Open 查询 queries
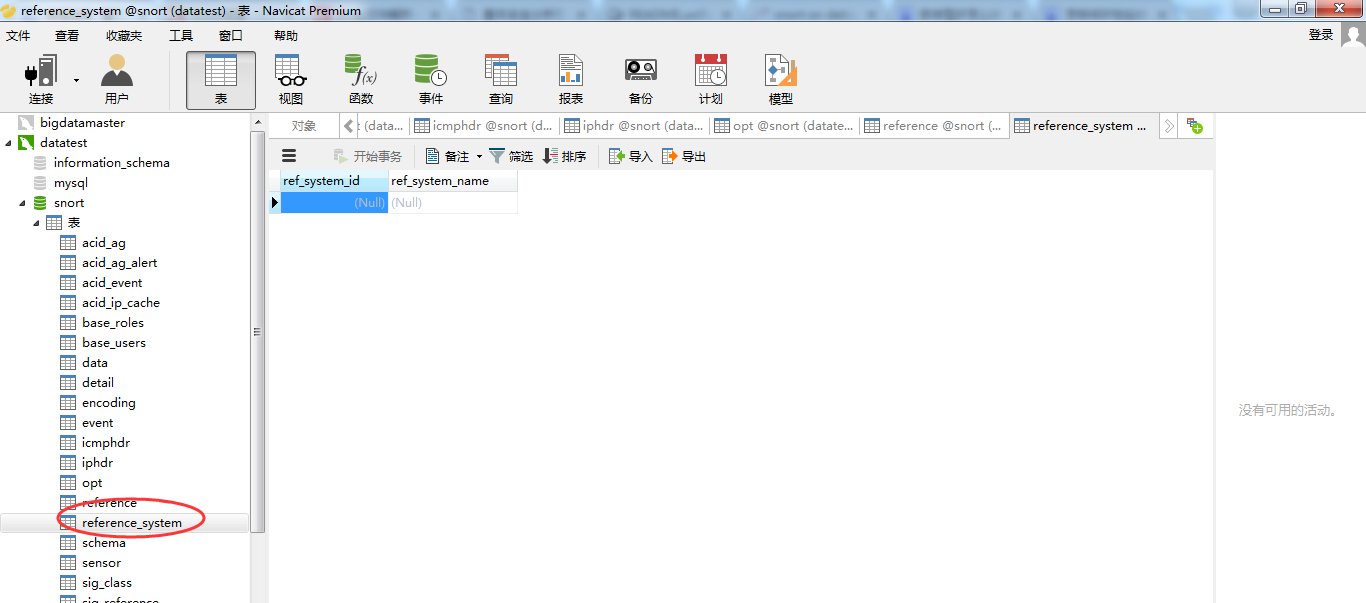Viewport: 1366px width, 603px height. 501,80
